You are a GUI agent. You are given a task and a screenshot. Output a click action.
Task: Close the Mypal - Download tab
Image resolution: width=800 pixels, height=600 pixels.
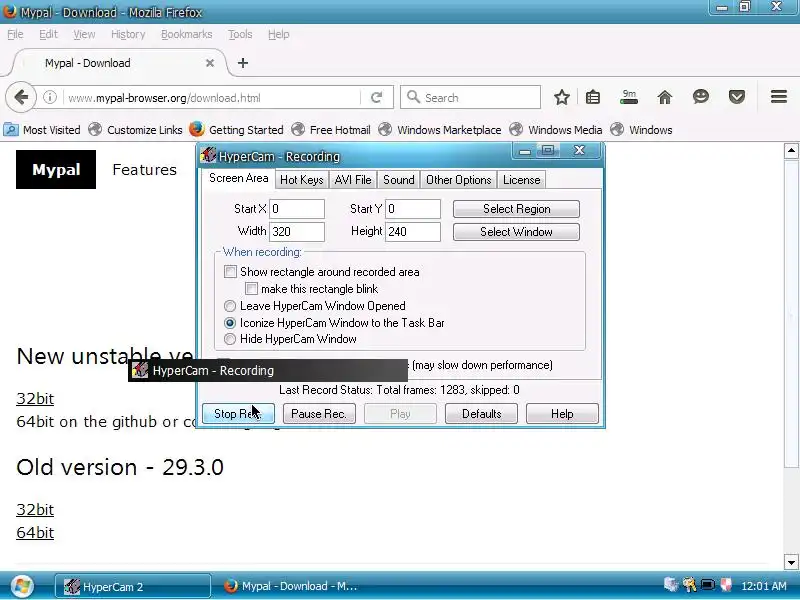[210, 63]
